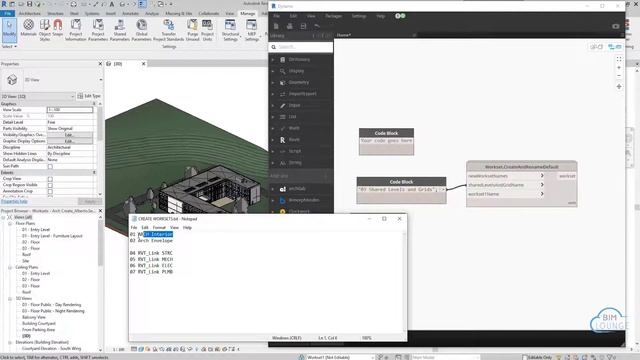640x360 pixels.
Task: Toggle the Crop Region Visible checkbox
Action: coord(50,185)
